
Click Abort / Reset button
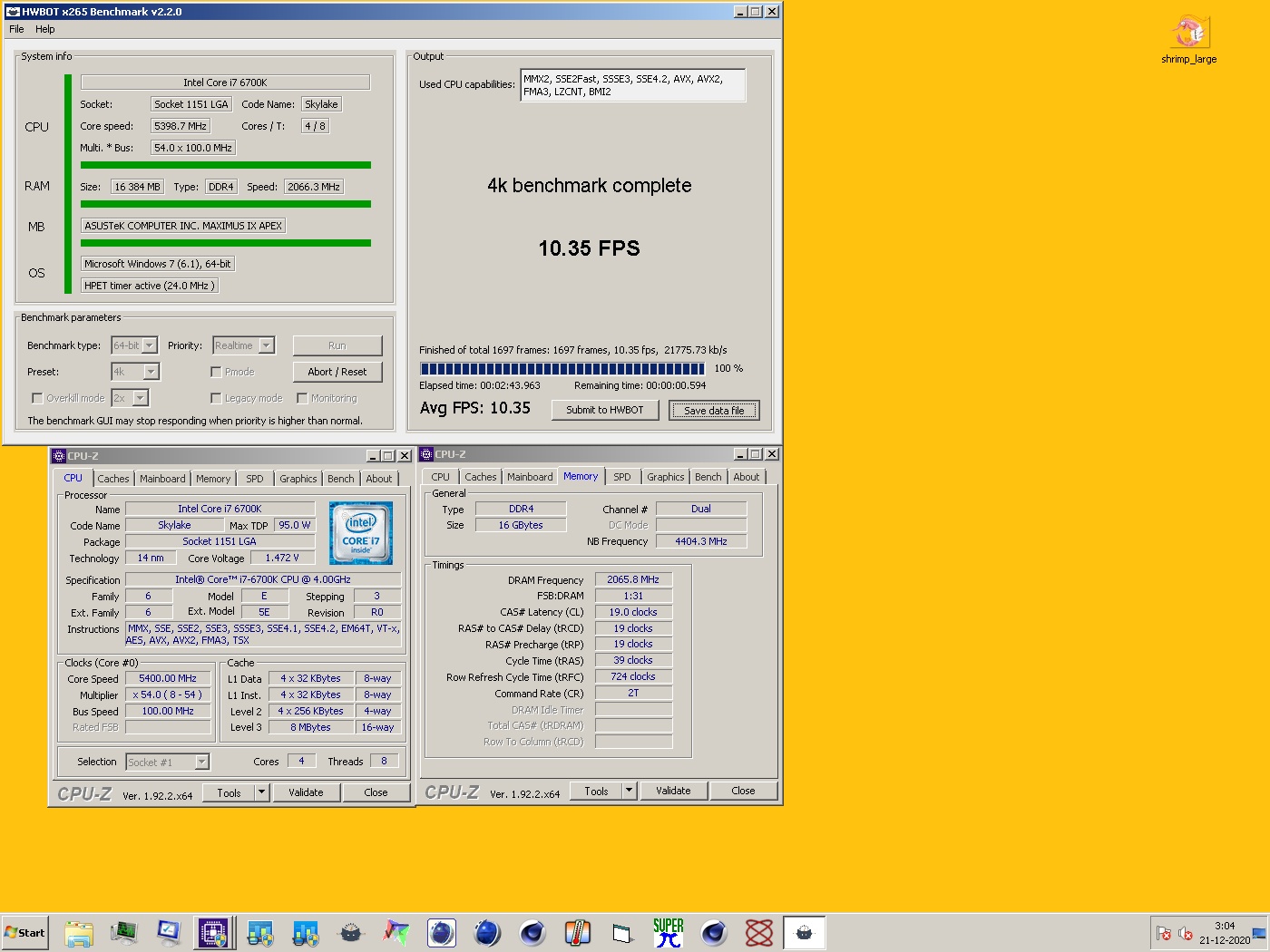[337, 372]
